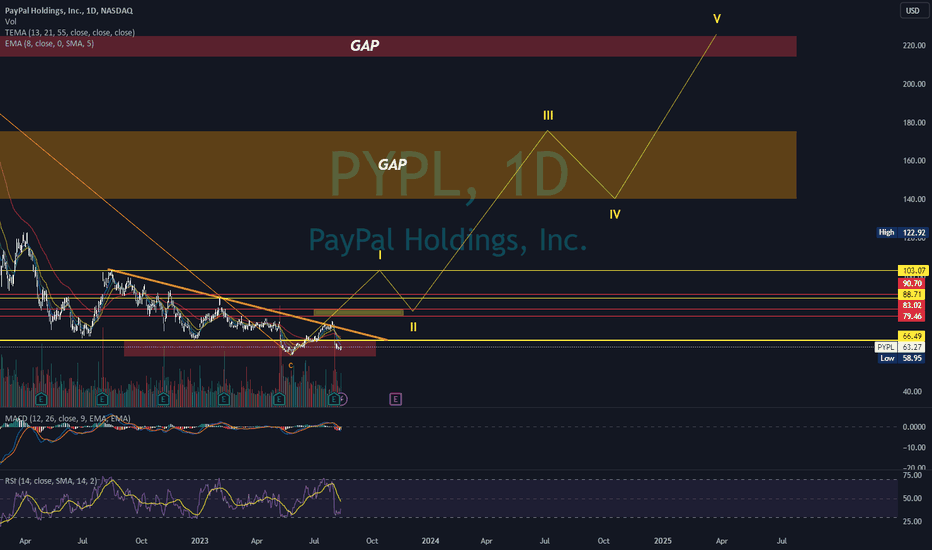Click the 90.70 red price label
Screen dimensions: 932x550
pos(912,284)
